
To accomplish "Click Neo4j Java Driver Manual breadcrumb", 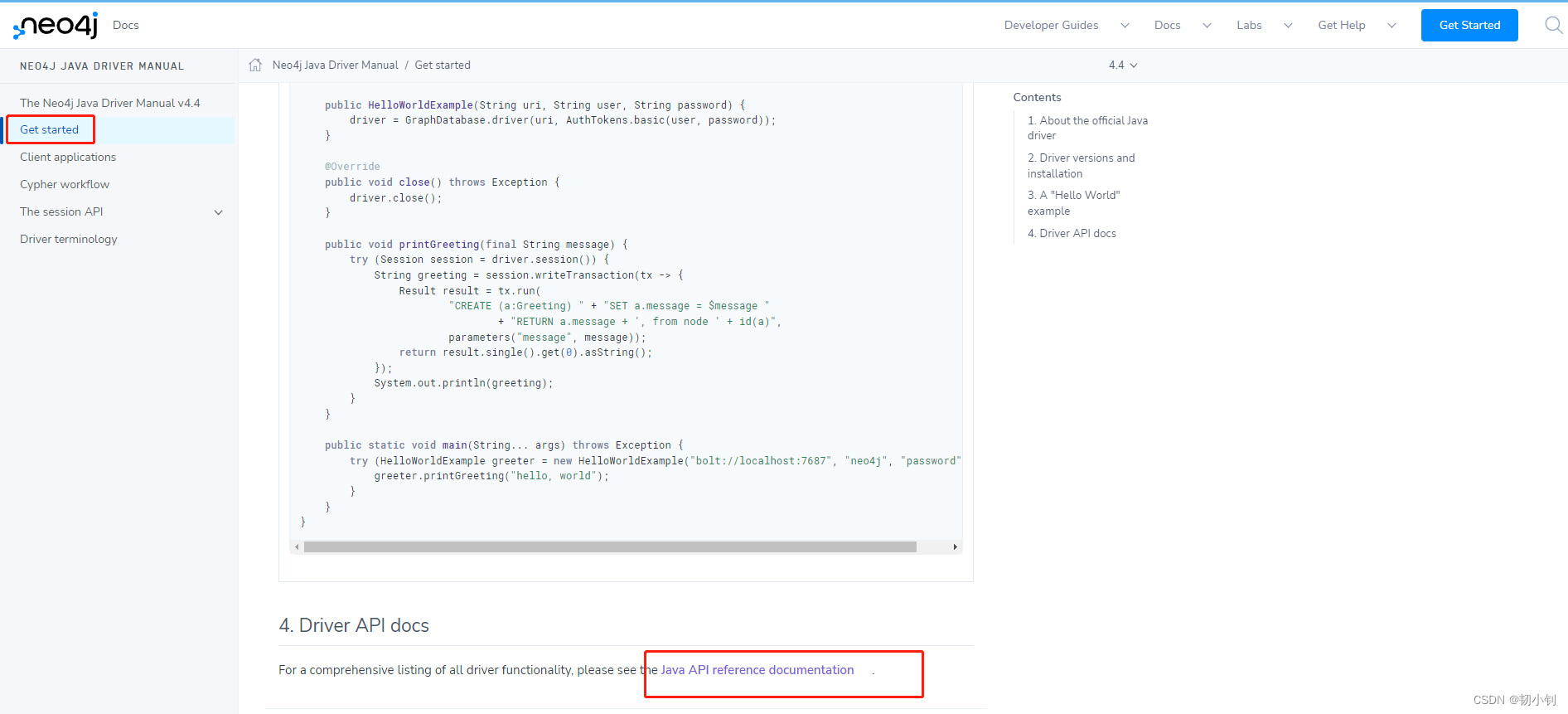I will 336,65.
